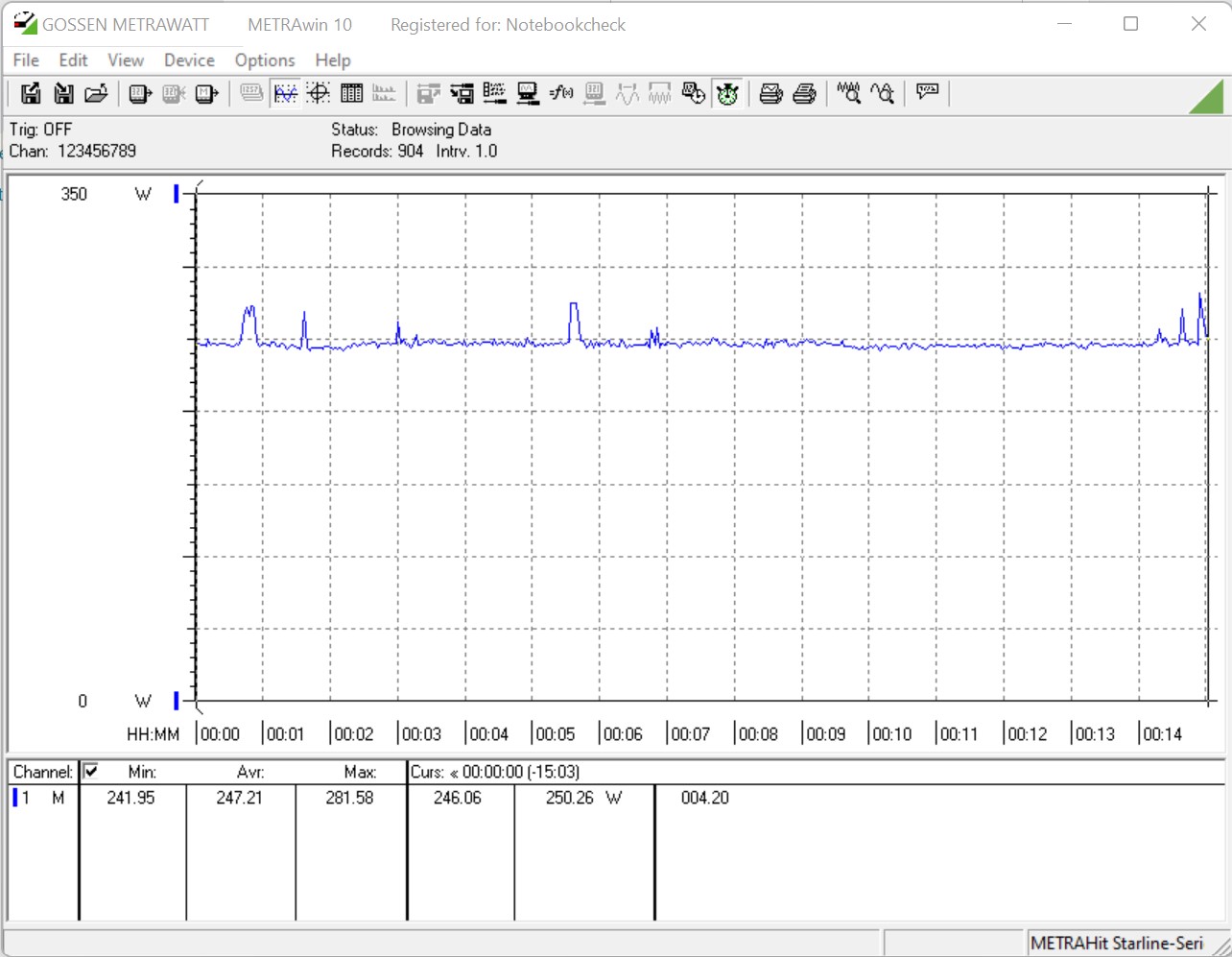
Task: Click the cursor value 246.06
Action: click(x=458, y=798)
